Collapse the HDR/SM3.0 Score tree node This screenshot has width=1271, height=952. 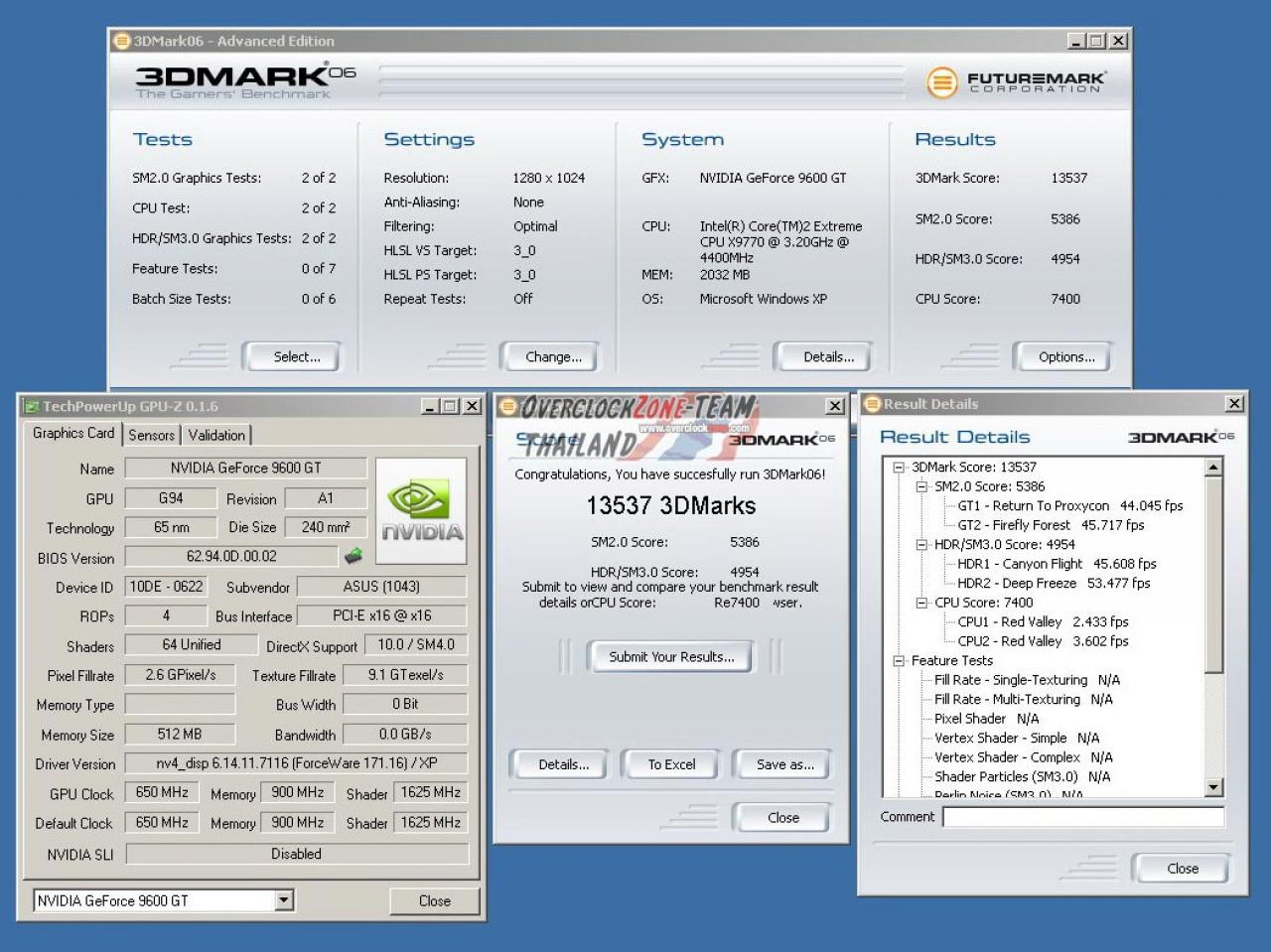click(921, 544)
